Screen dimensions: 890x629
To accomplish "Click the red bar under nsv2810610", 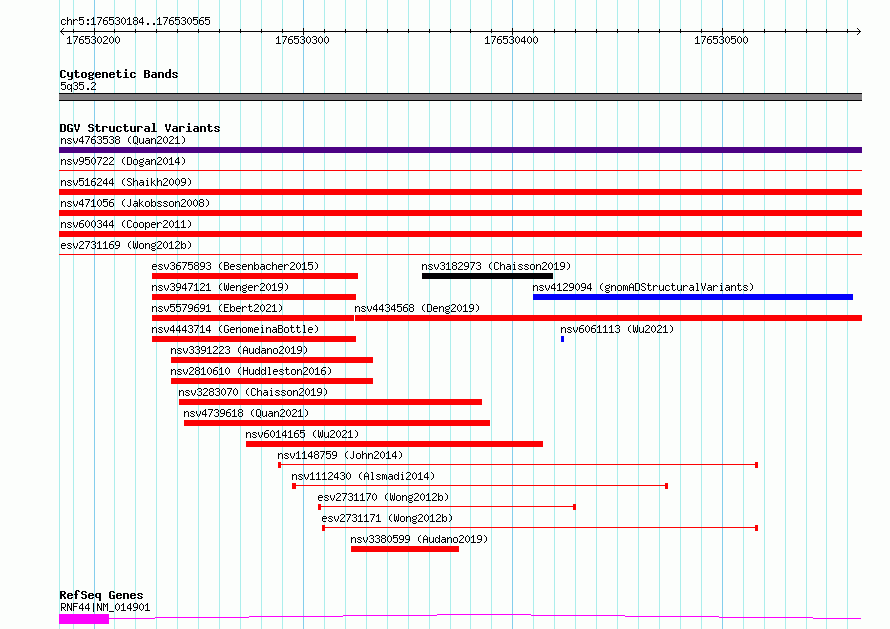I will [x=272, y=381].
